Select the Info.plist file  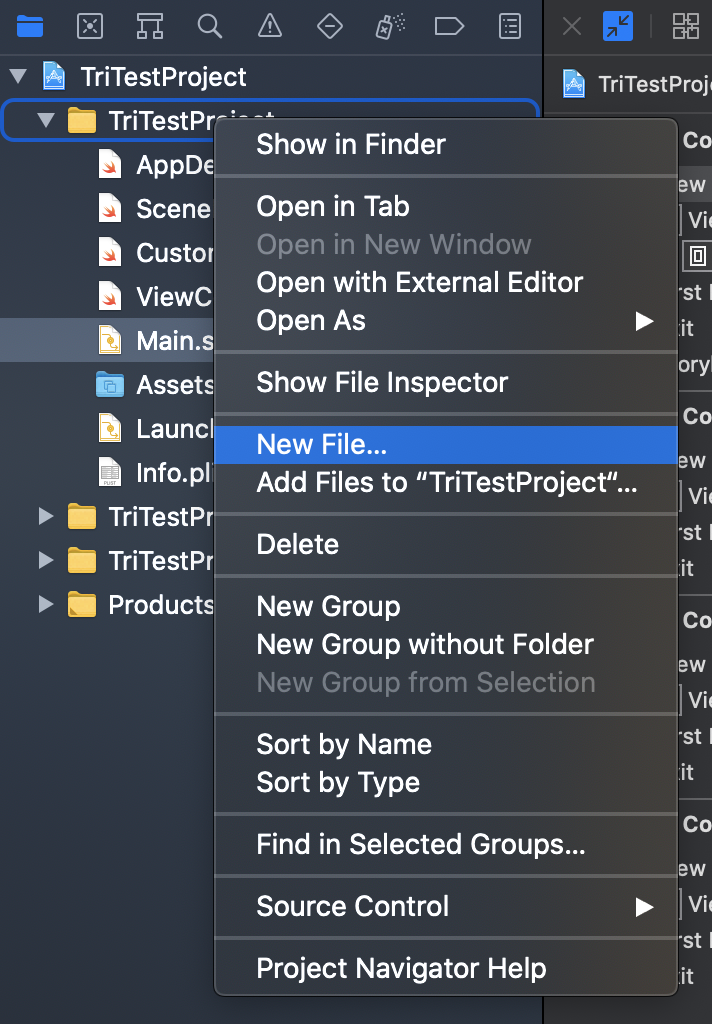click(x=160, y=472)
